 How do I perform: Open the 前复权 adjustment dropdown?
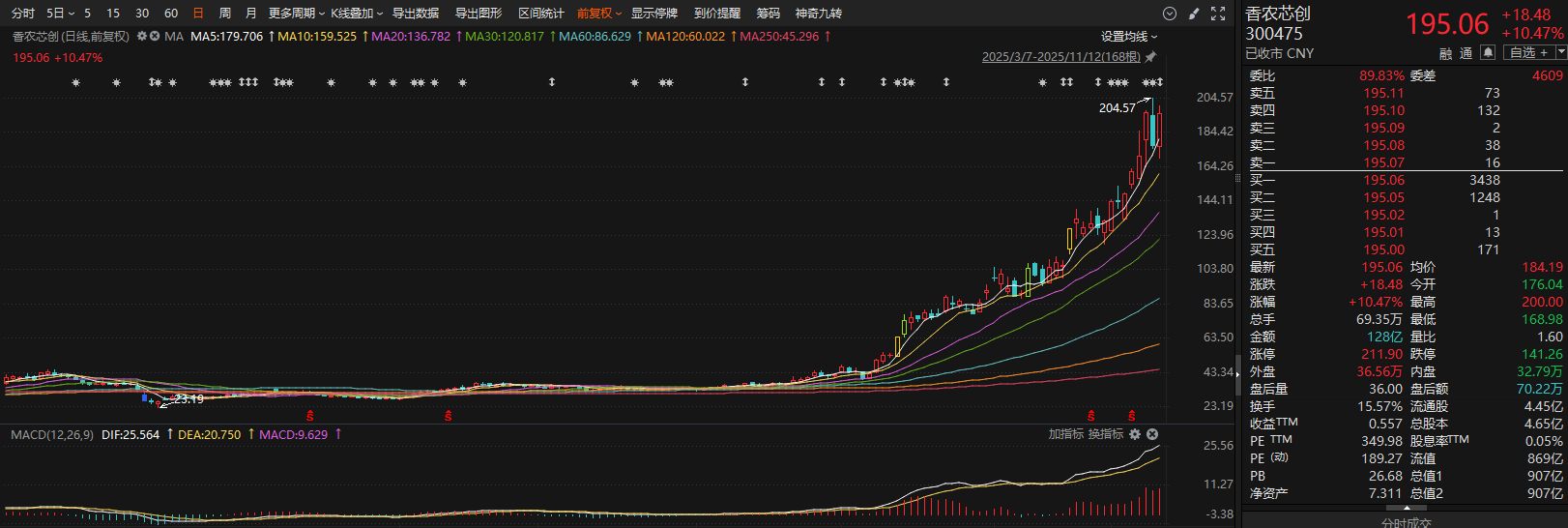point(599,14)
